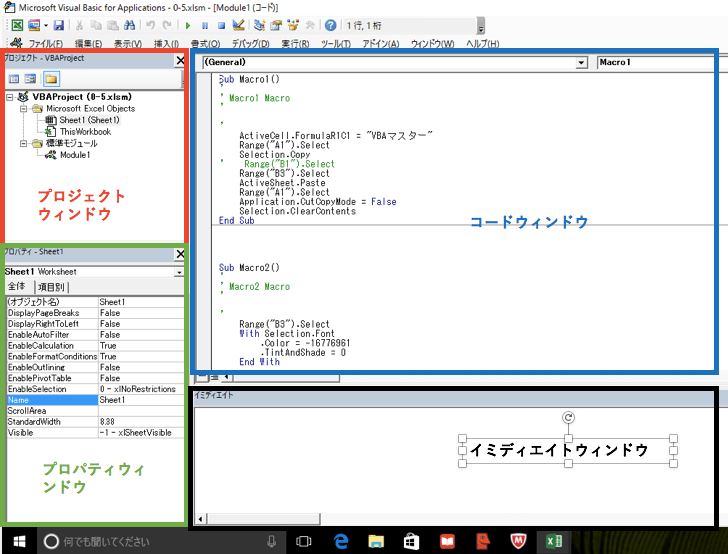Switch to the 項目別 properties tab
728x554 pixels.
[x=51, y=287]
